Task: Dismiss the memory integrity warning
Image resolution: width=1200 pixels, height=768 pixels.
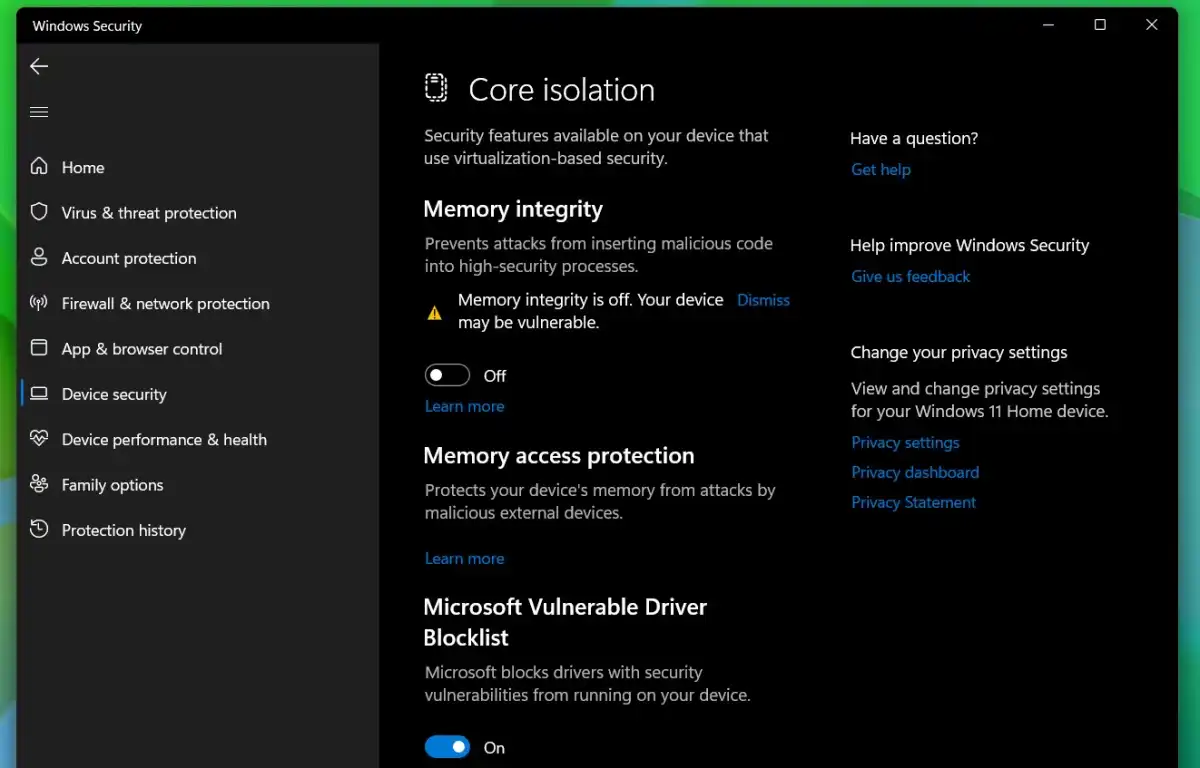Action: coord(763,299)
